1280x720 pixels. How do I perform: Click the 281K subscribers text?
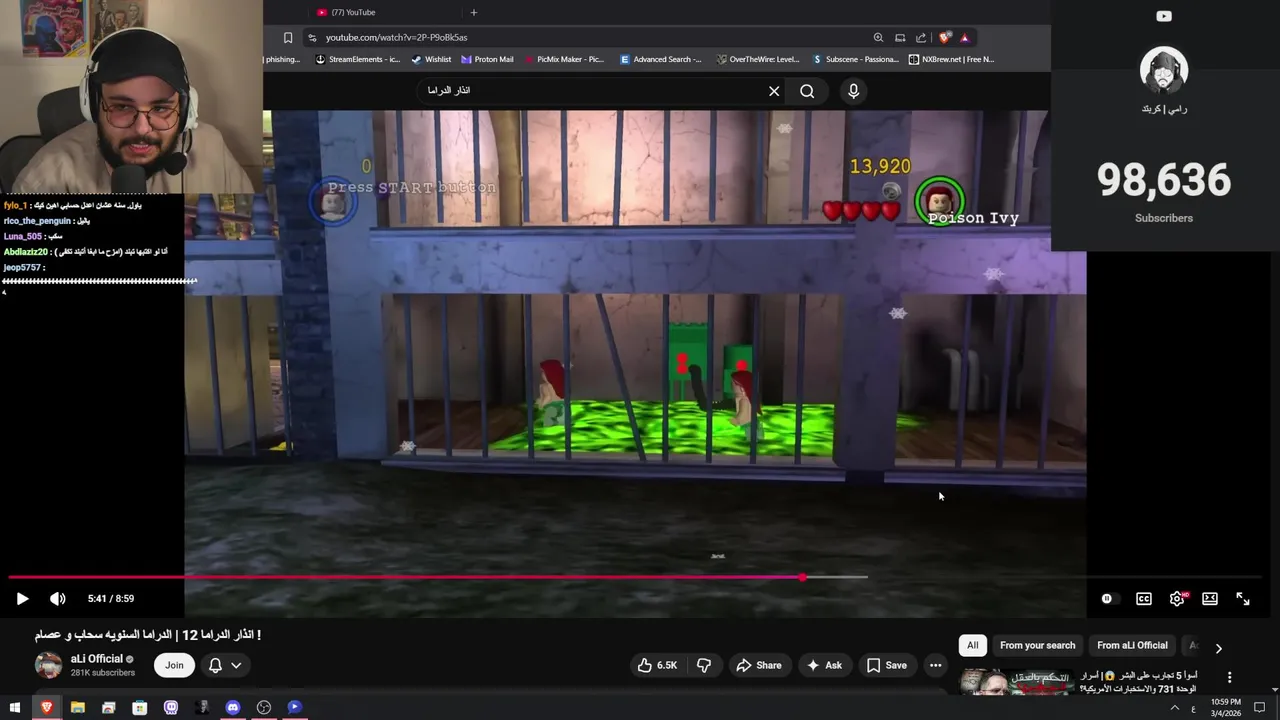tap(103, 673)
